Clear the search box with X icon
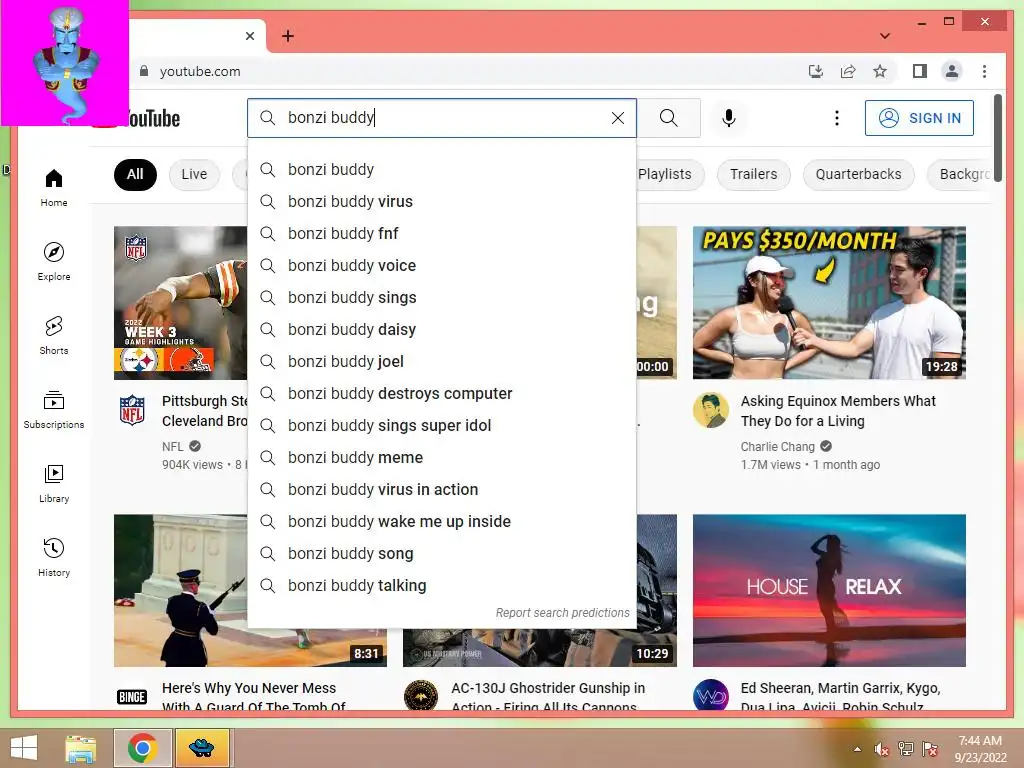The width and height of the screenshot is (1024, 768). pos(618,118)
